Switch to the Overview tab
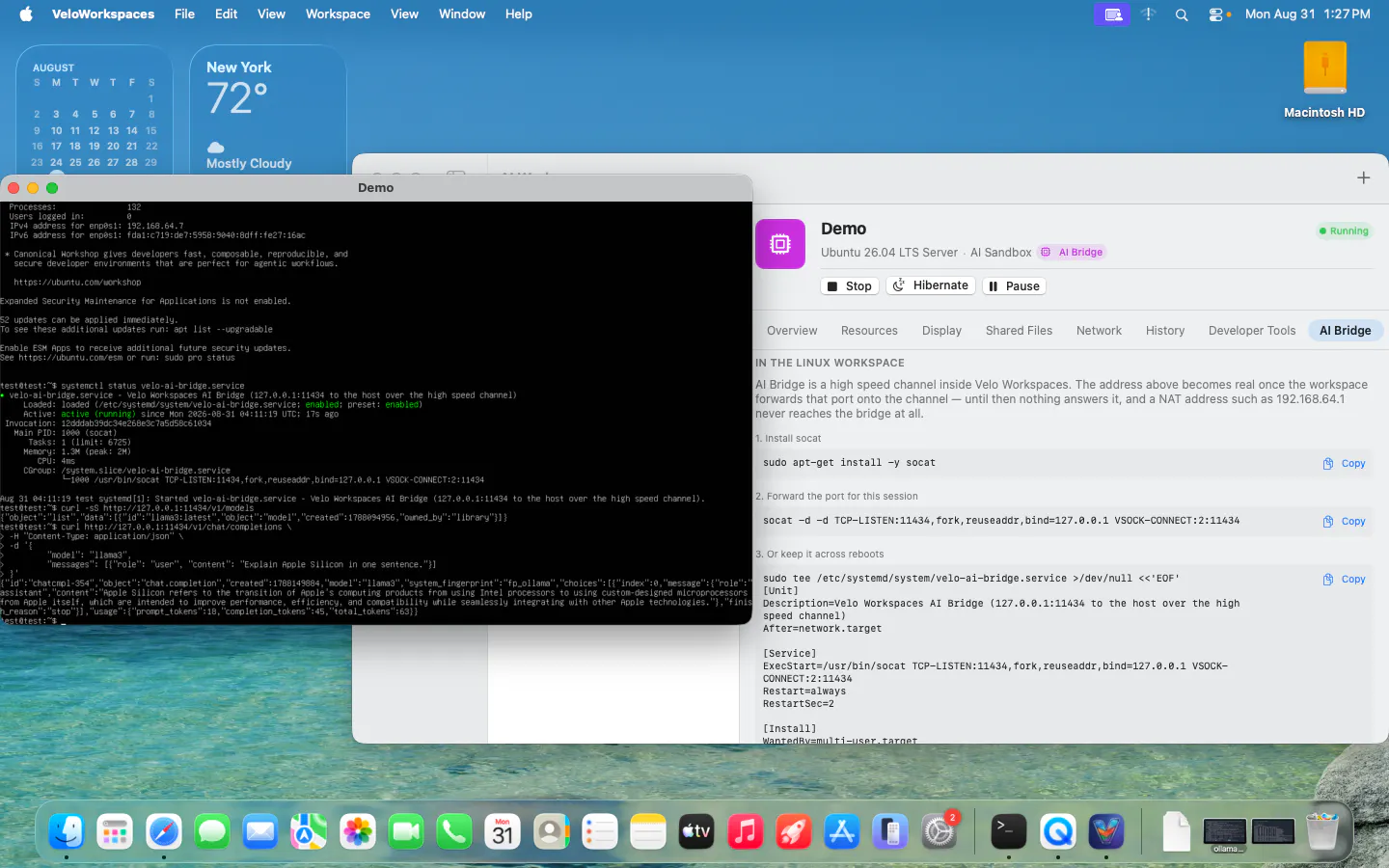 pyautogui.click(x=792, y=331)
